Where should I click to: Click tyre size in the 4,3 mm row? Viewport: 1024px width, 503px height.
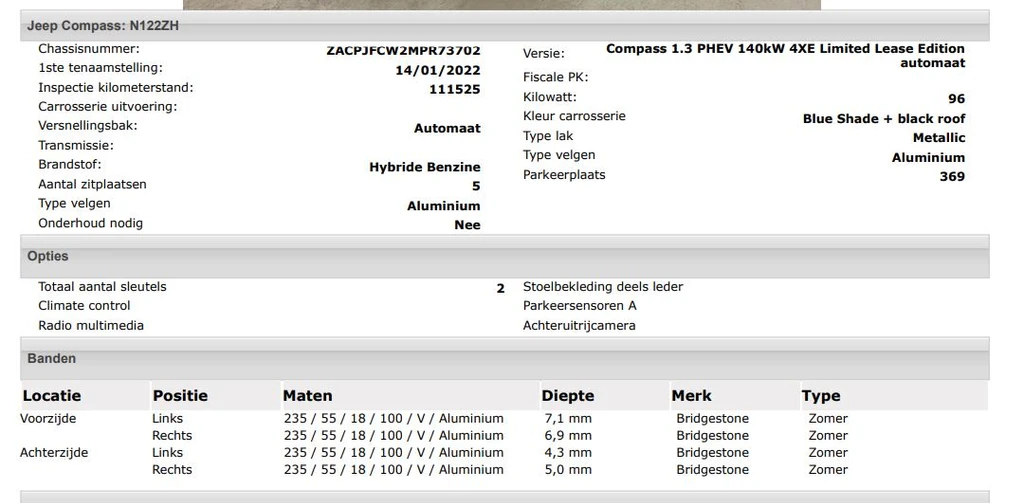pos(394,453)
